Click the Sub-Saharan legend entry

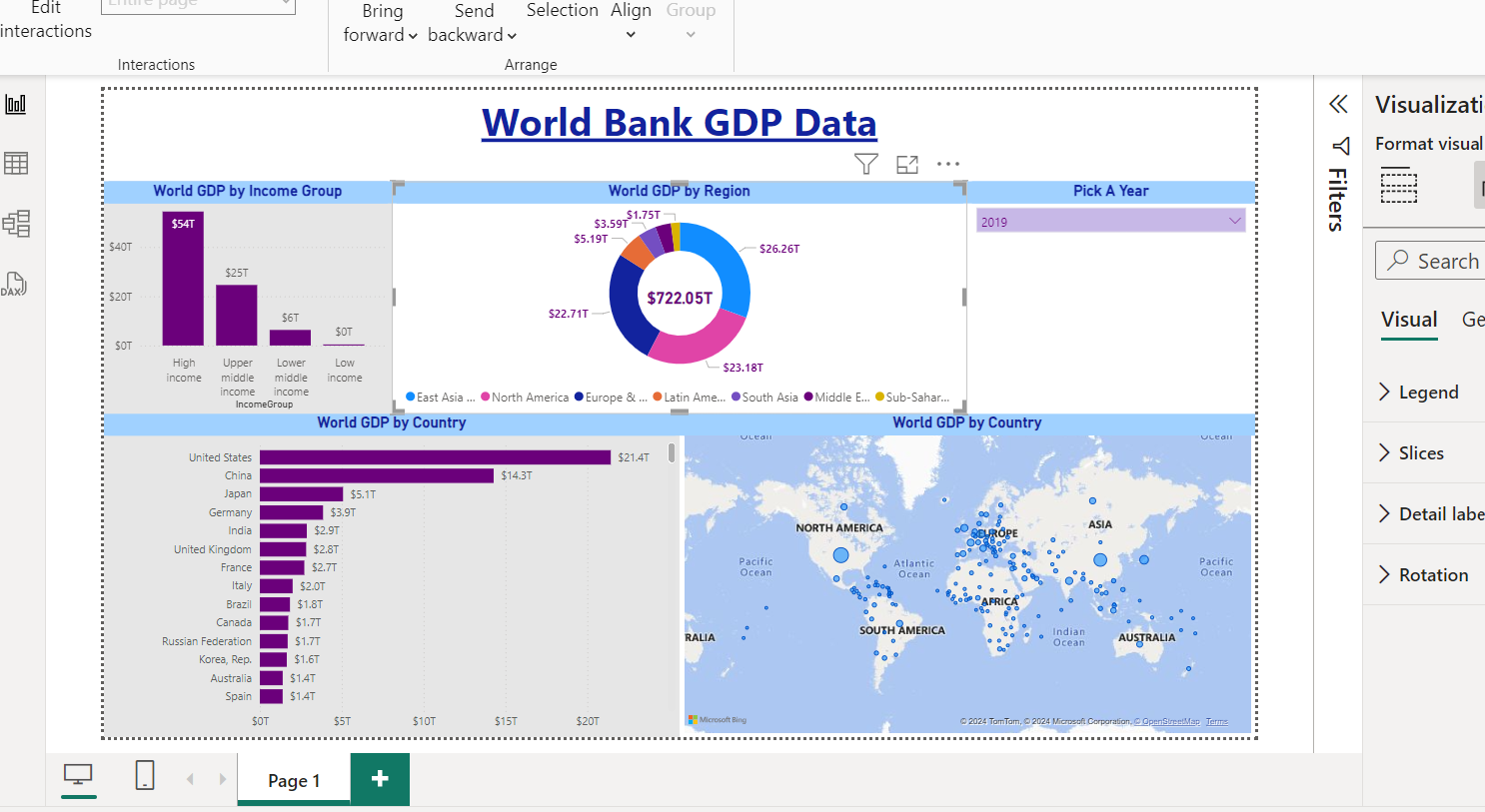[912, 397]
